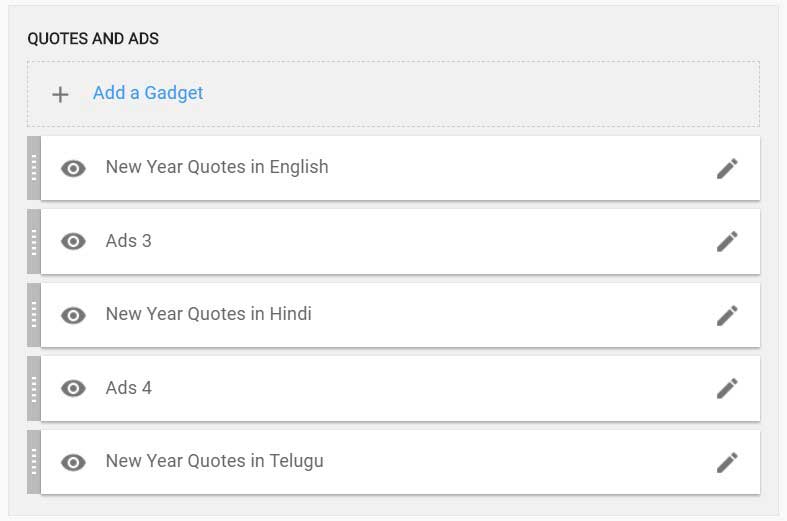The width and height of the screenshot is (787, 521).
Task: Open the Add a Gadget link
Action: coord(148,93)
